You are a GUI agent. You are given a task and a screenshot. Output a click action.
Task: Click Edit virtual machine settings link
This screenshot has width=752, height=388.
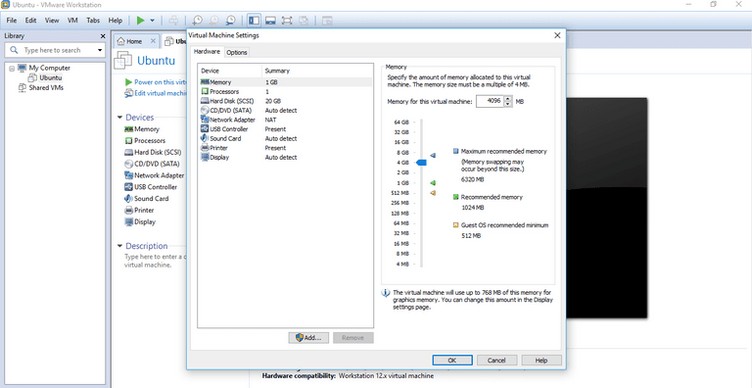pos(156,93)
